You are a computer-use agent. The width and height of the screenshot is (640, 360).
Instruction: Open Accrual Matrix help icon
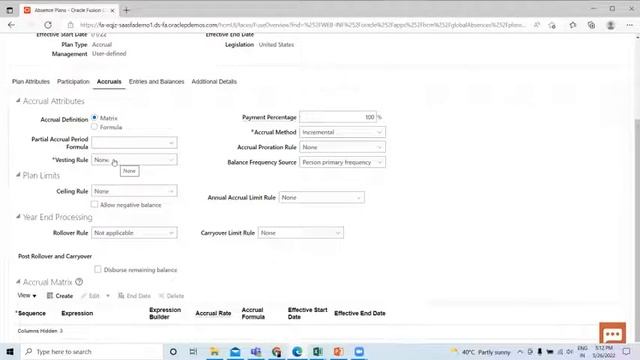(x=79, y=282)
